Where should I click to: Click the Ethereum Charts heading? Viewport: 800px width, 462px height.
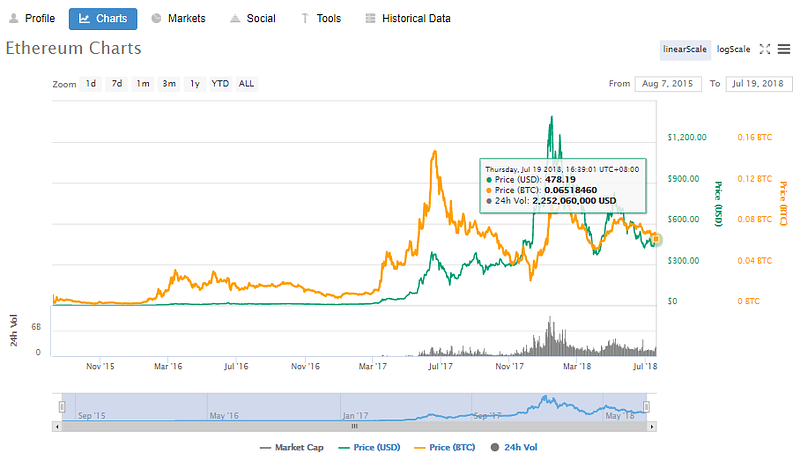coord(73,48)
